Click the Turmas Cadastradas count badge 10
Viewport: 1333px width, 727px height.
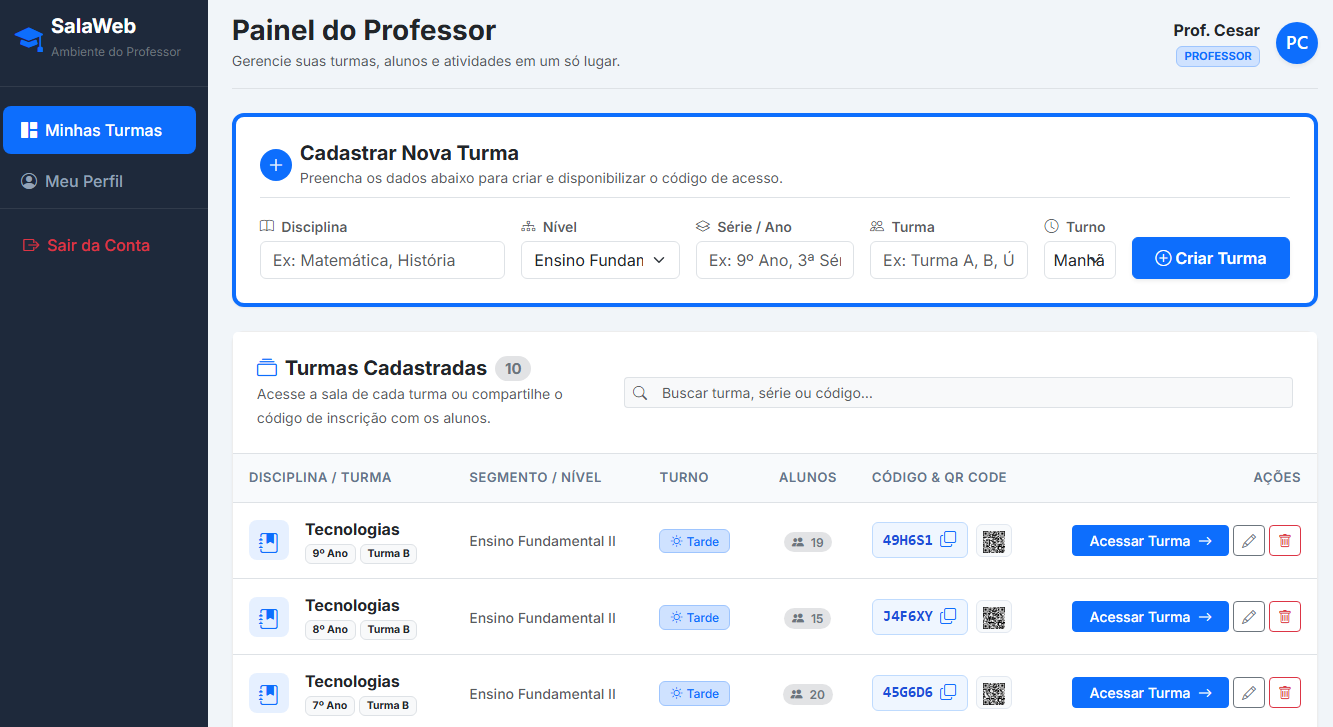coord(513,369)
